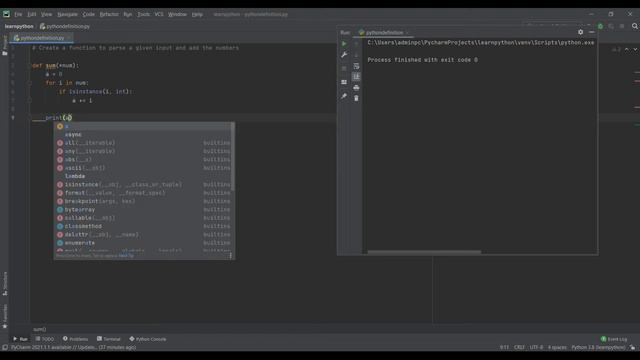This screenshot has height=360, width=640.
Task: Choose 'lambda' completion suggestion
Action: (143, 176)
